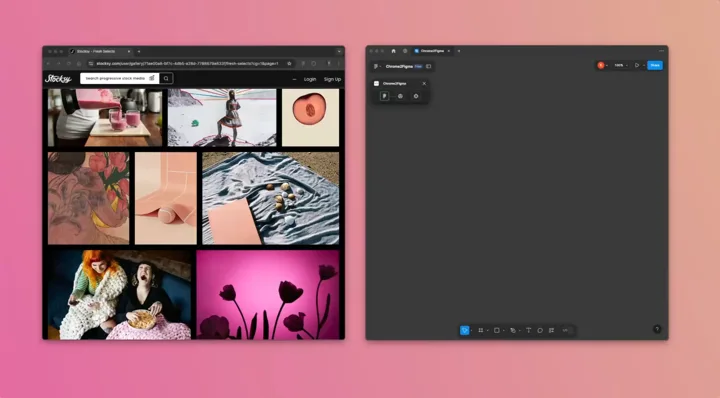Bookmark this page with the star icon
720x398 pixels.
pyautogui.click(x=289, y=63)
